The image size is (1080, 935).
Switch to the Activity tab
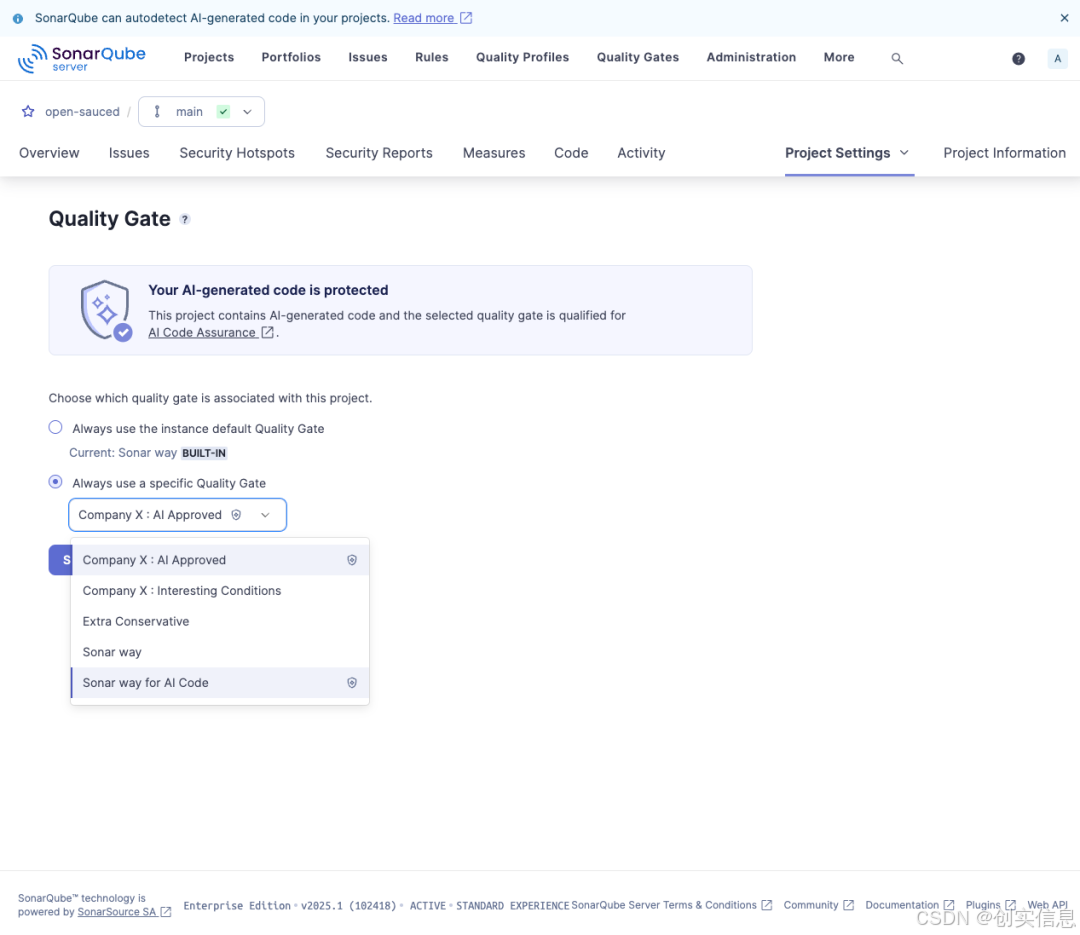[641, 153]
